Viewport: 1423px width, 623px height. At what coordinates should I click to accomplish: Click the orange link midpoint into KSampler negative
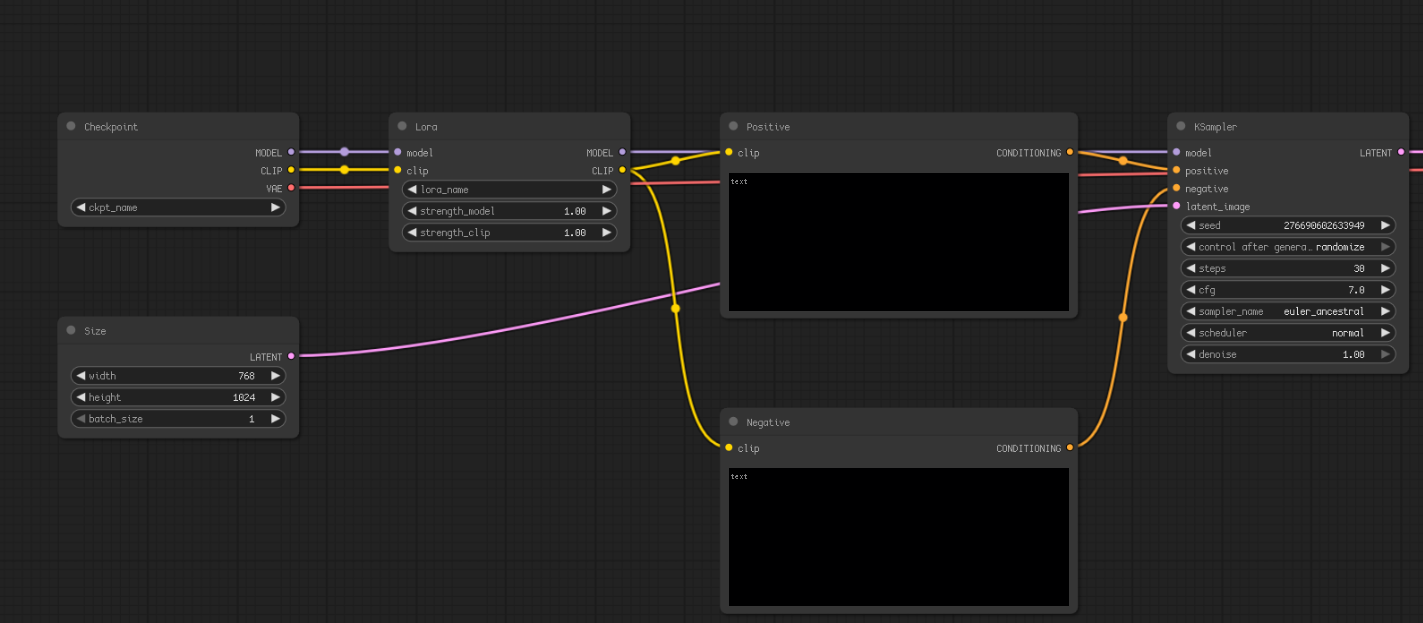[1123, 317]
